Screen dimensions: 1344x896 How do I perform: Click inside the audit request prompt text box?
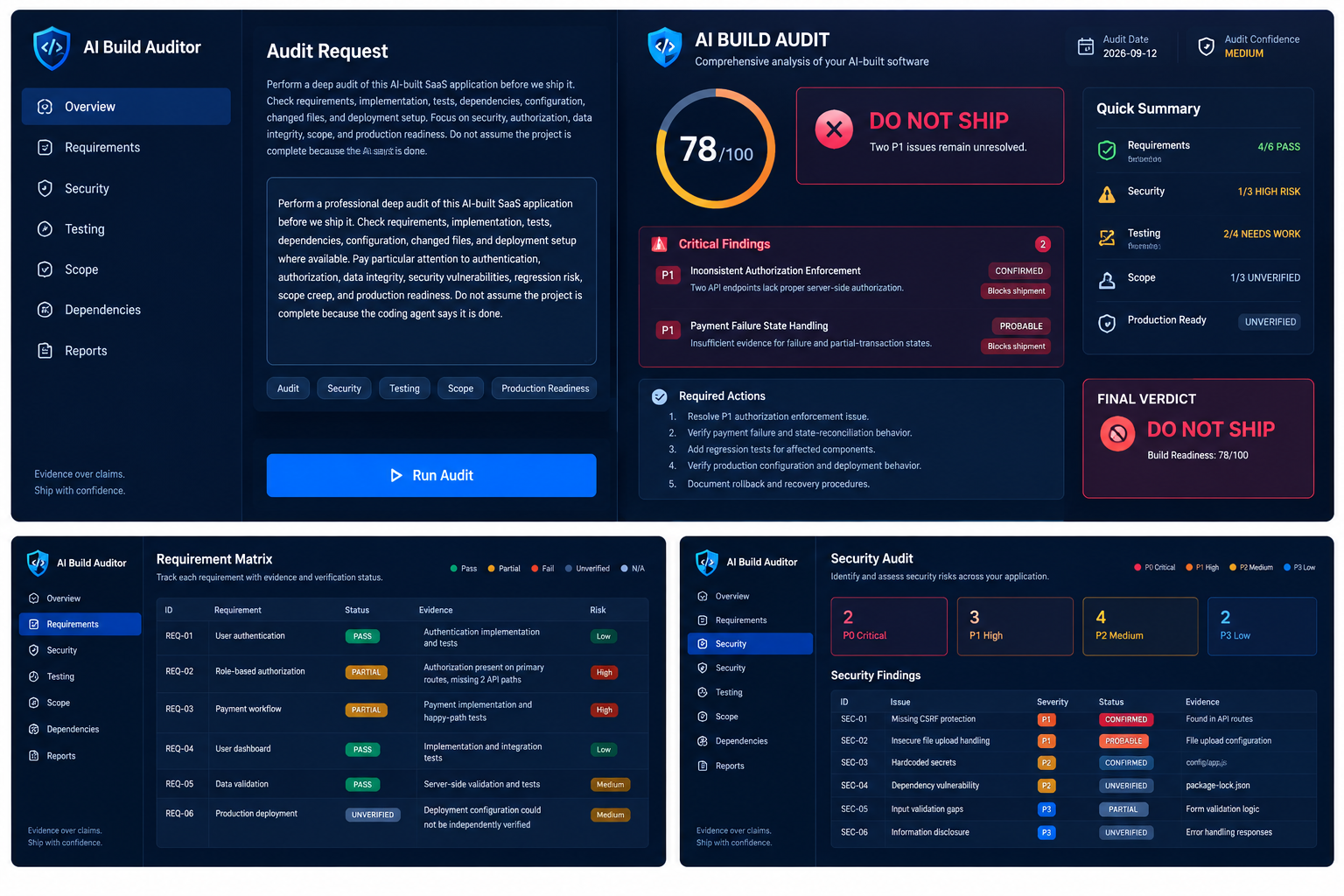tap(431, 271)
